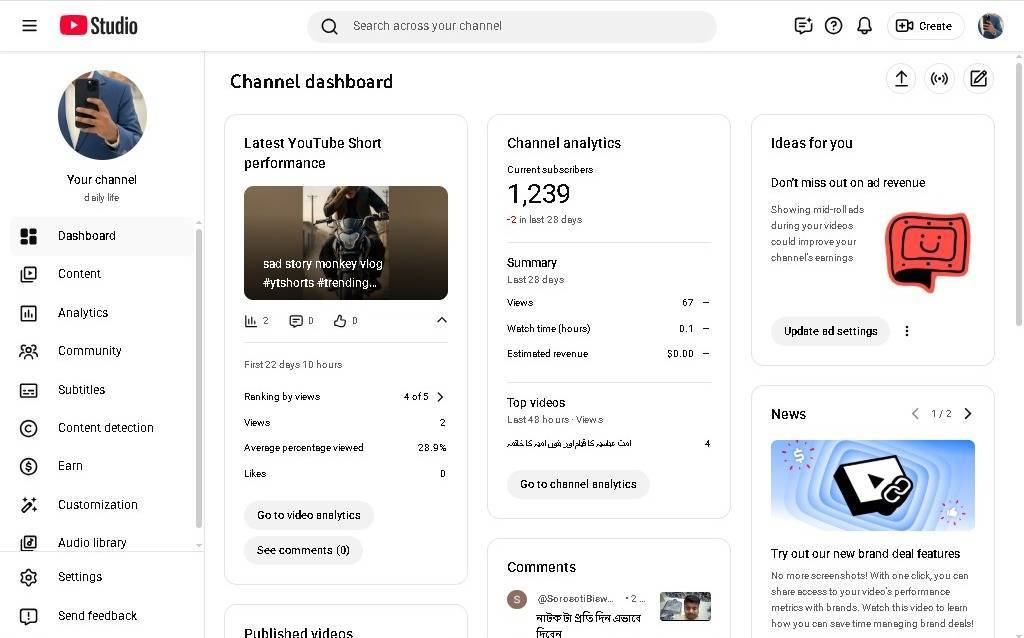Click the Go live broadcast icon
Viewport: 1024px width, 638px height.
click(x=940, y=79)
